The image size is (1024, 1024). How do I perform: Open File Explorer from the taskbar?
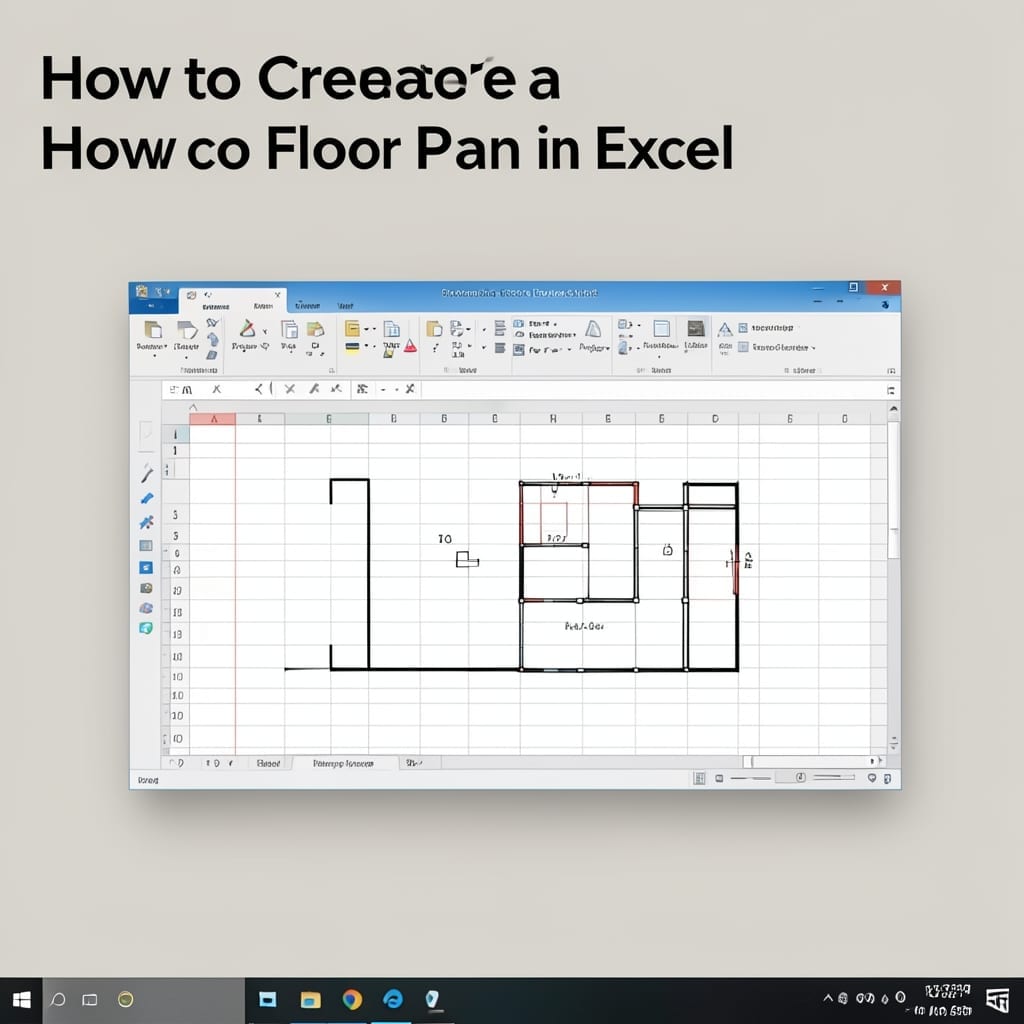(x=310, y=999)
